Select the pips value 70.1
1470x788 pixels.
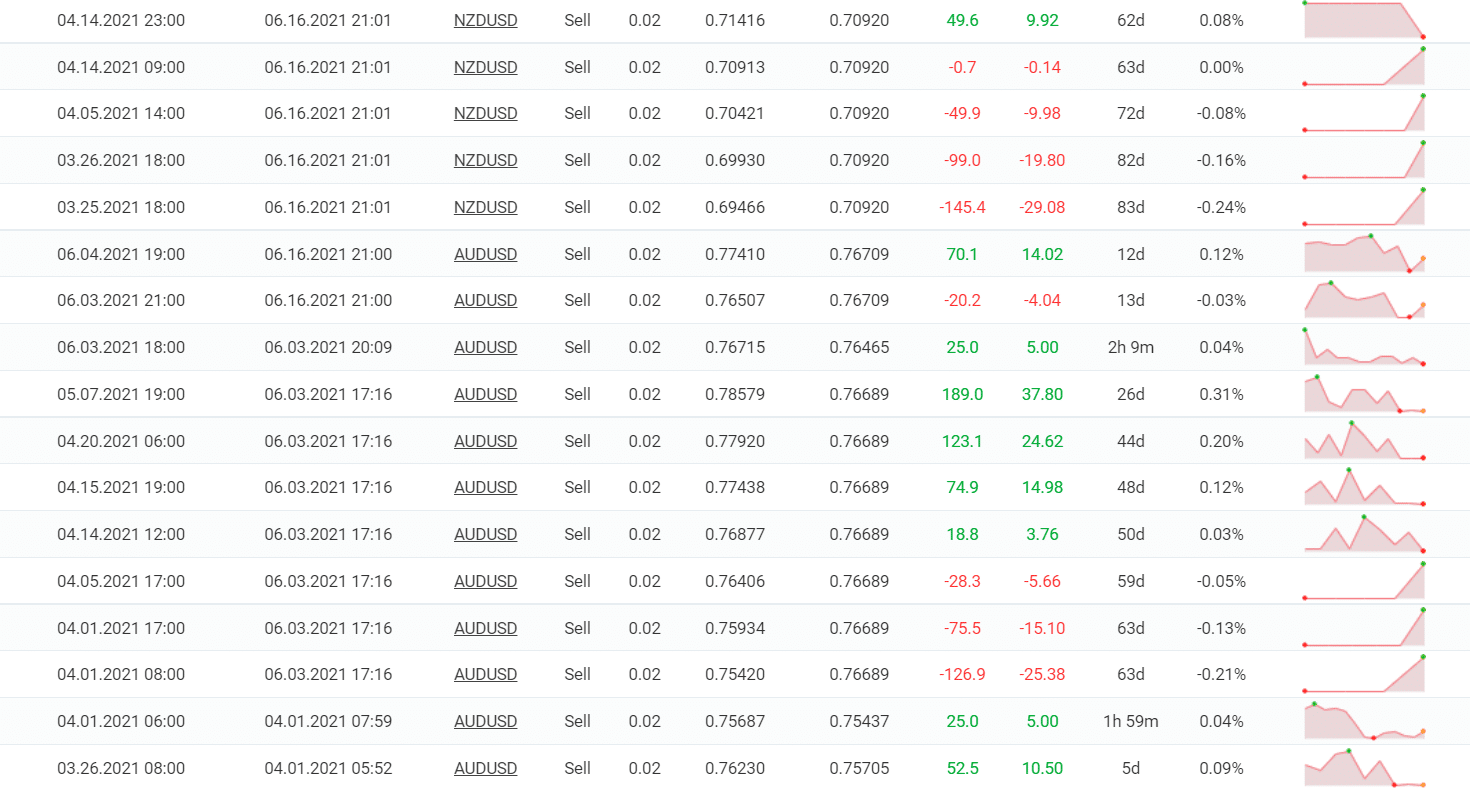coord(962,254)
